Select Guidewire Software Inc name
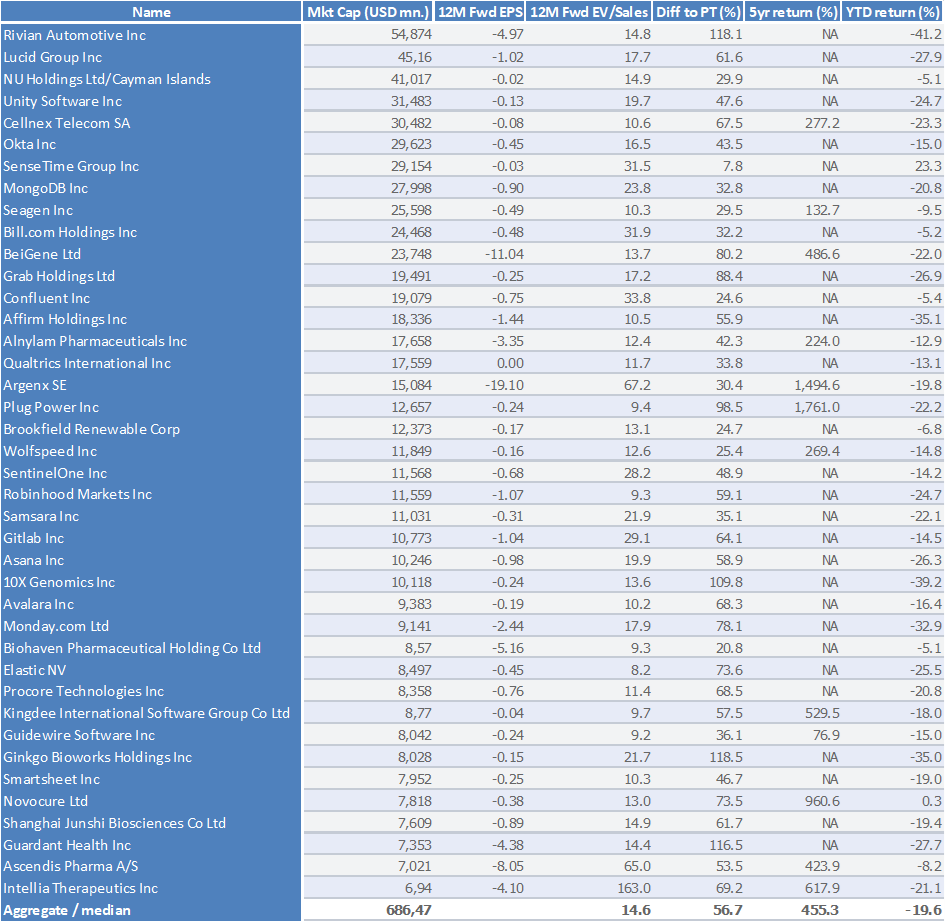 click(x=79, y=735)
